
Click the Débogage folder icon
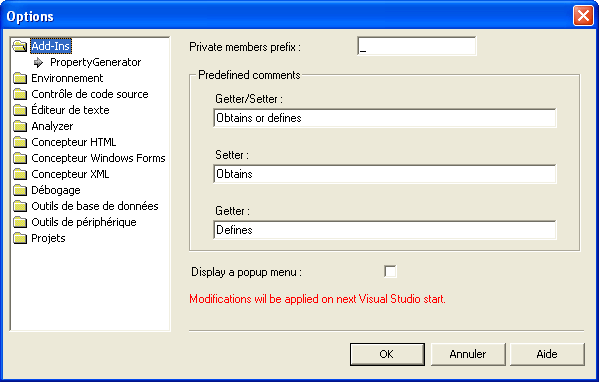tap(20, 190)
